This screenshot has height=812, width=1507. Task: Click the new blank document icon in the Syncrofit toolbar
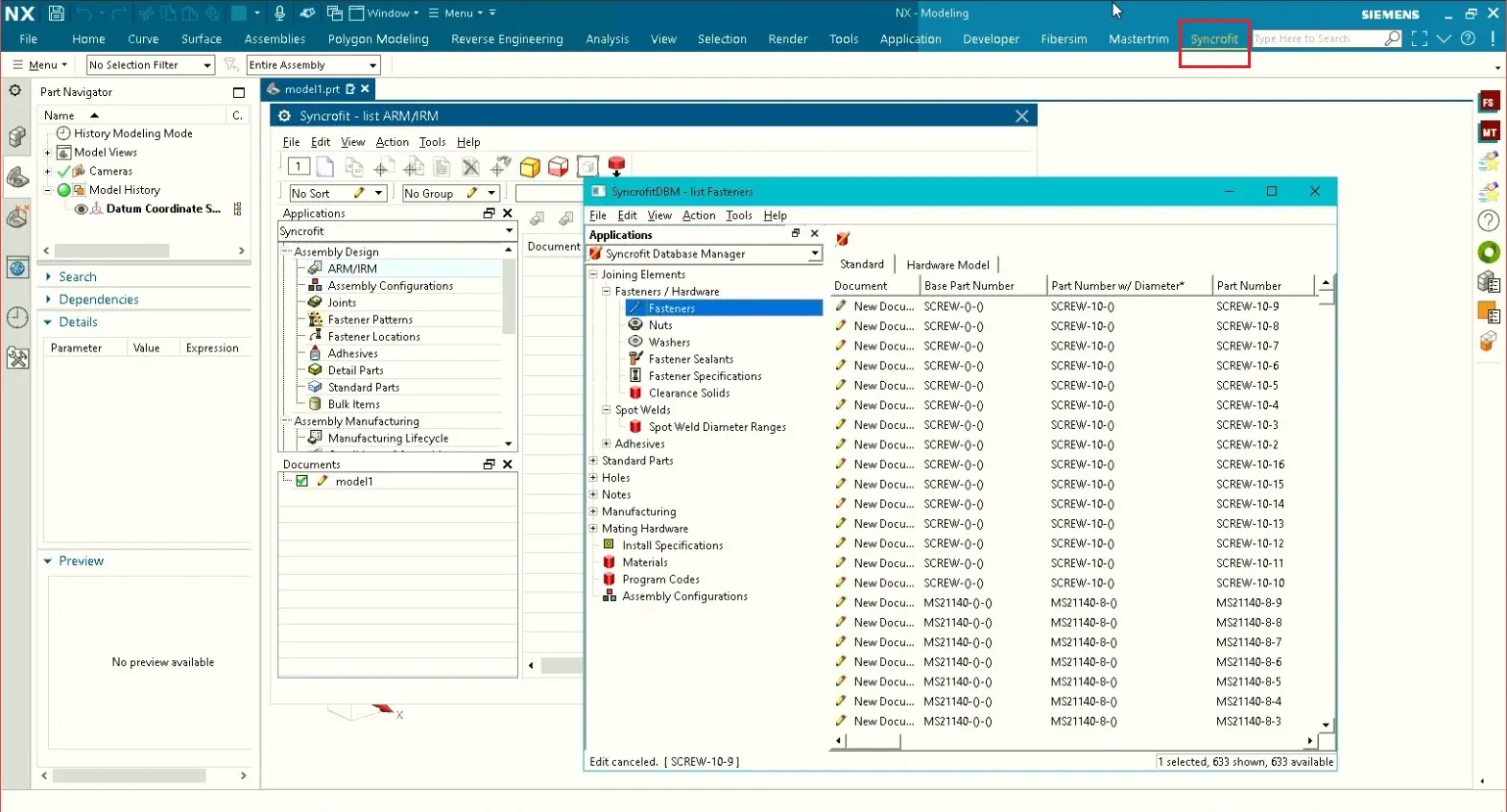coord(325,167)
